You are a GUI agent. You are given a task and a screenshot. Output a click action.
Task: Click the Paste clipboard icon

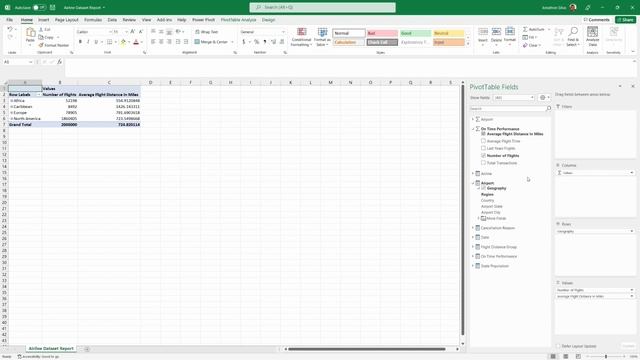(x=30, y=33)
